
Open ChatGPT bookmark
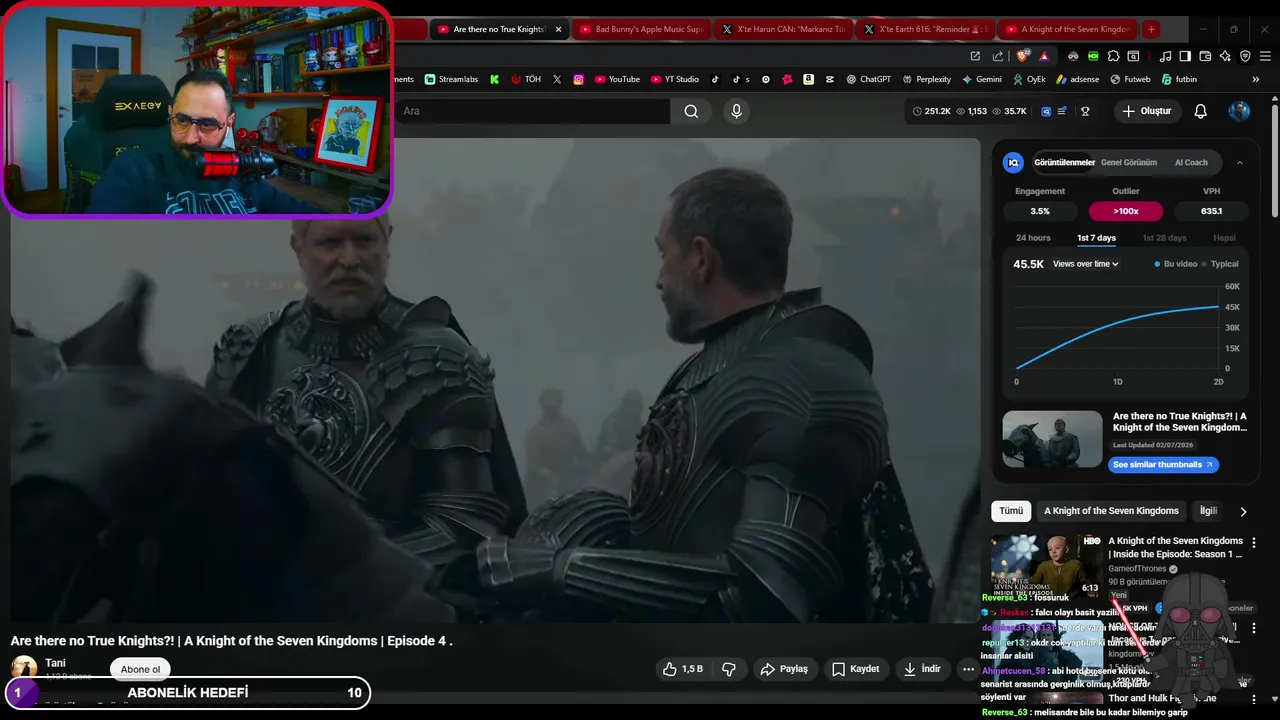click(x=868, y=79)
